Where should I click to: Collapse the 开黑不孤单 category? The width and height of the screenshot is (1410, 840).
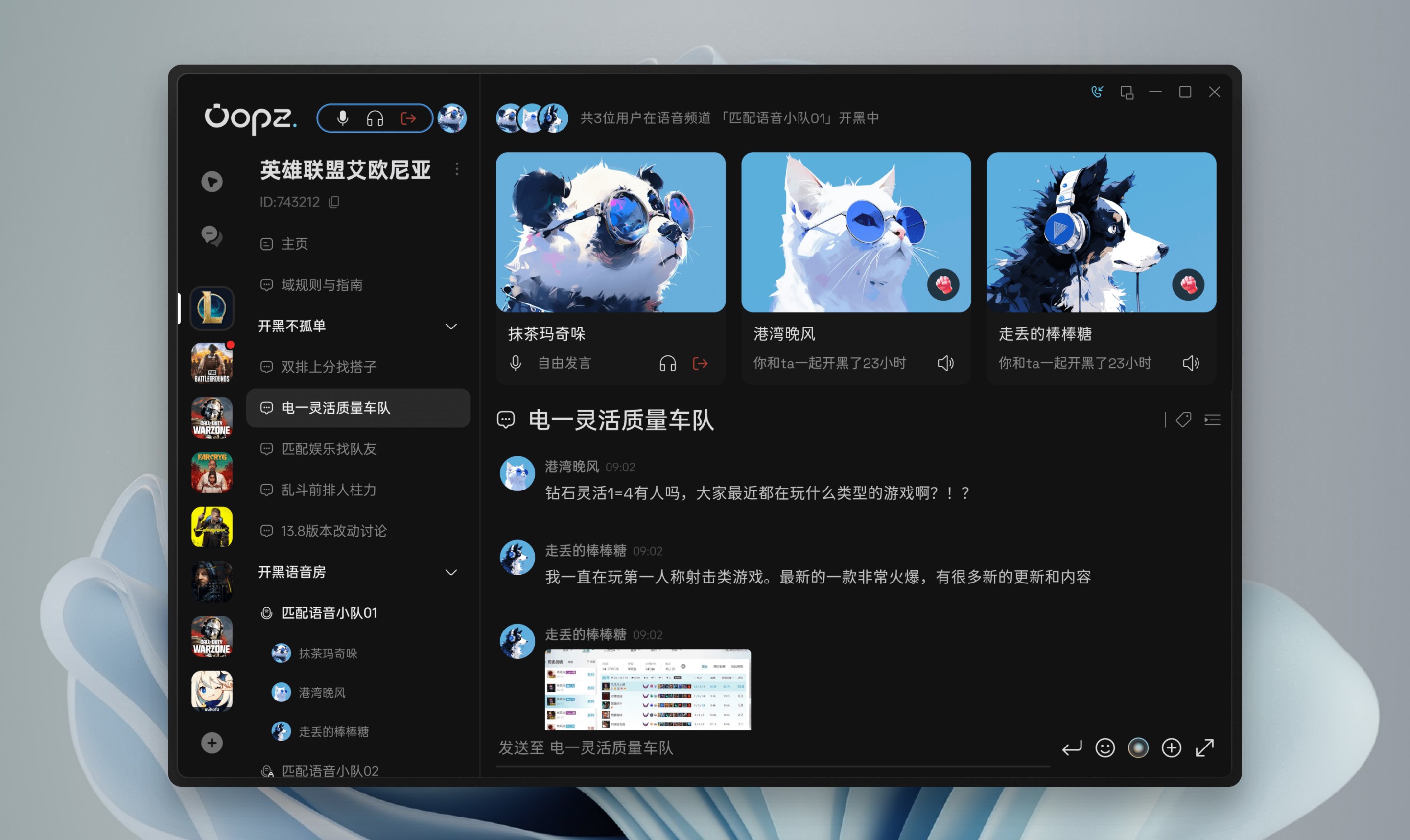click(x=451, y=326)
